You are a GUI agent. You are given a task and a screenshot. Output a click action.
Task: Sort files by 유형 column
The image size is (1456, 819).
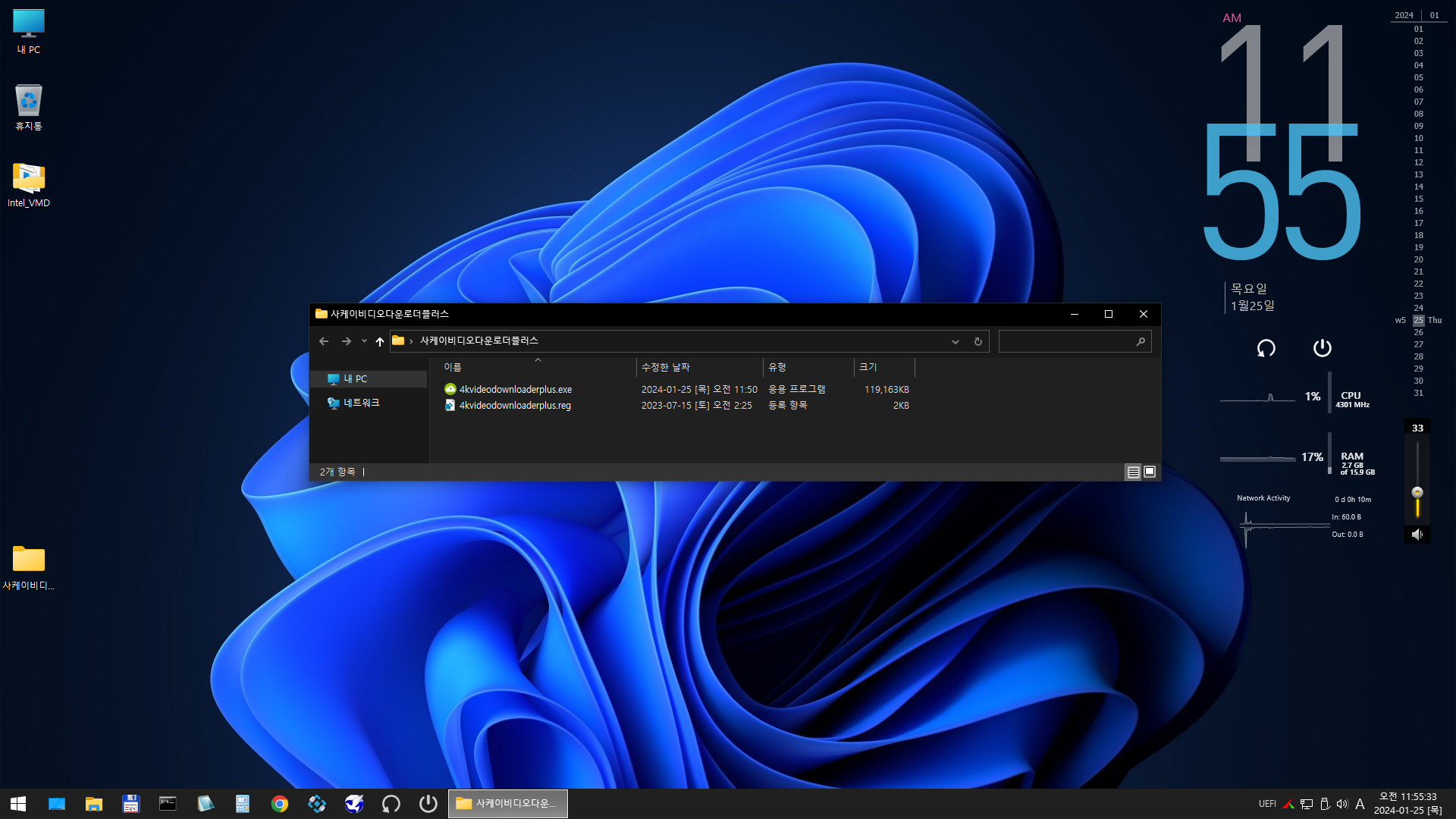pyautogui.click(x=808, y=367)
